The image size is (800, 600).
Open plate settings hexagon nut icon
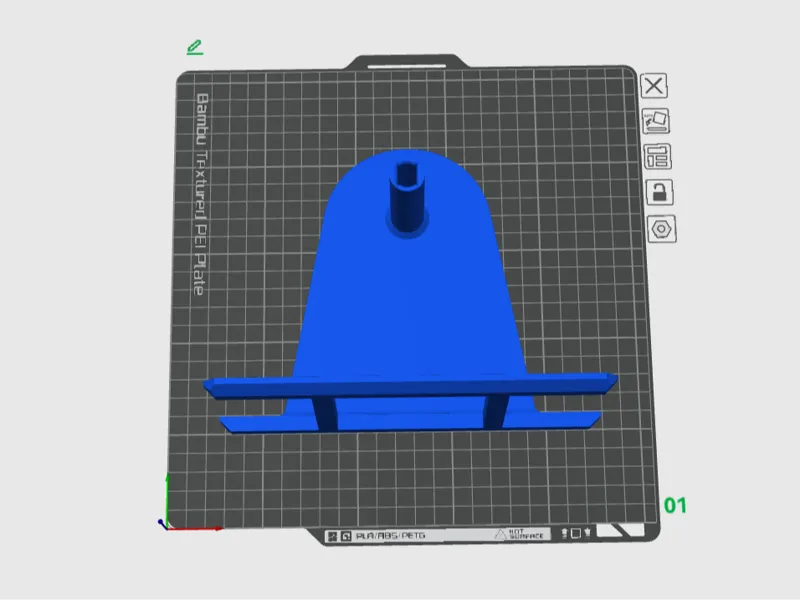(x=661, y=229)
